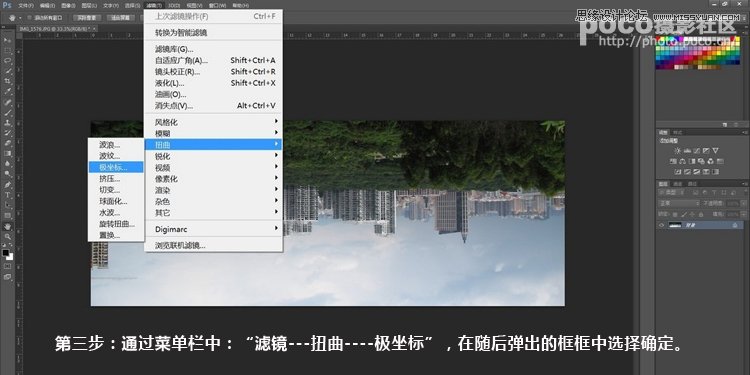
Task: Expand the 像素化 (Pixelate) submenu
Action: 213,178
